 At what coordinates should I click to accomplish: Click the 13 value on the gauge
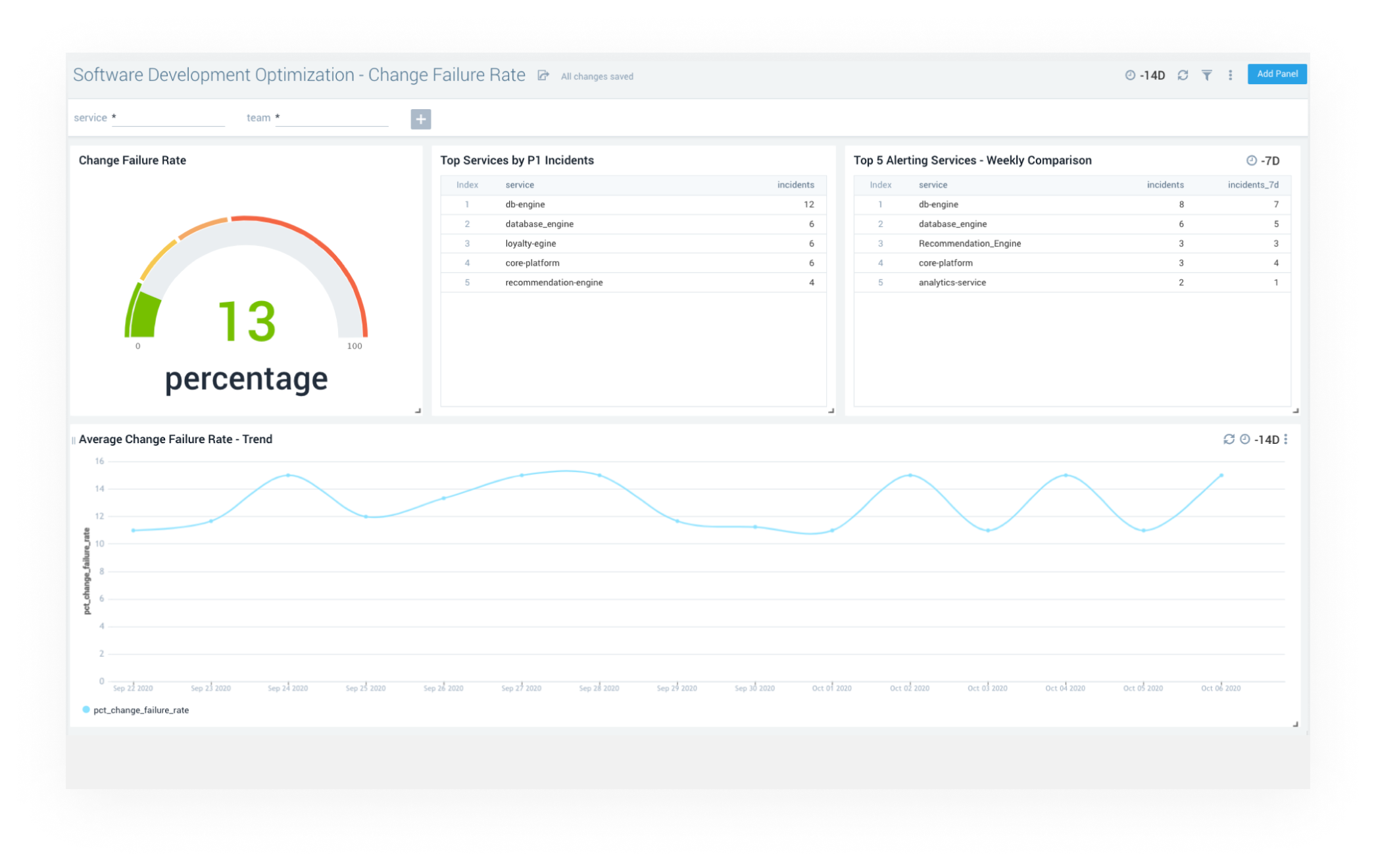tap(247, 322)
